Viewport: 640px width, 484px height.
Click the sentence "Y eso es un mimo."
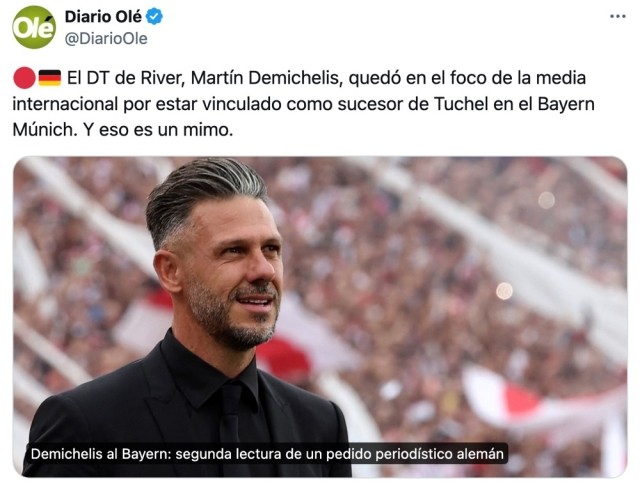pos(158,130)
